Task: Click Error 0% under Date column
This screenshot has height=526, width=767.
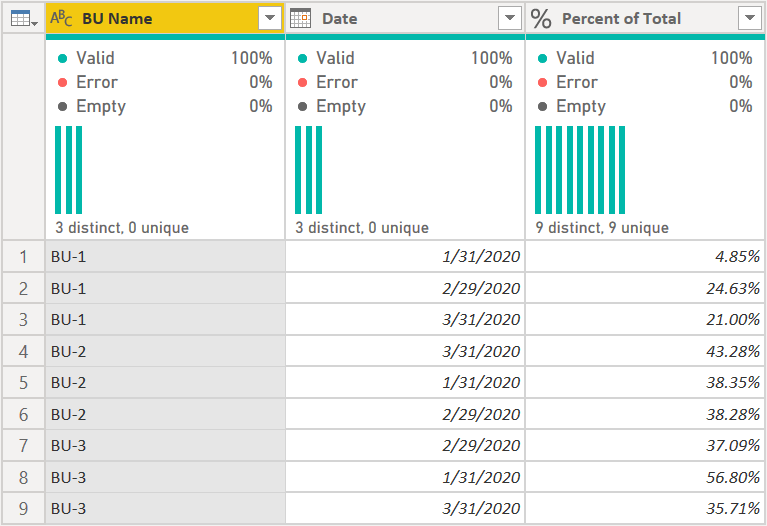Action: [x=405, y=82]
